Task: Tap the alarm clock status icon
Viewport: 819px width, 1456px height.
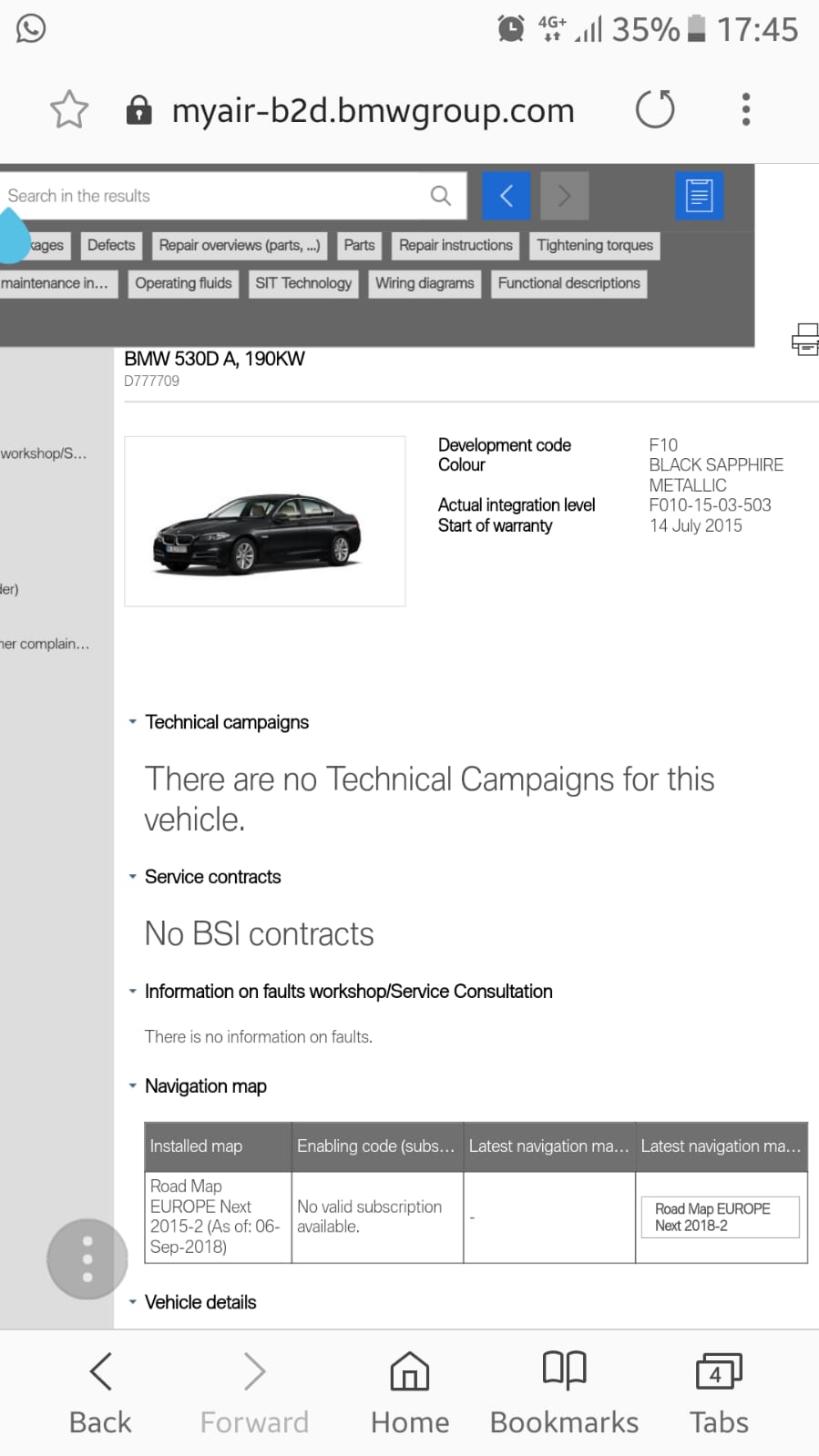Action: 511,28
